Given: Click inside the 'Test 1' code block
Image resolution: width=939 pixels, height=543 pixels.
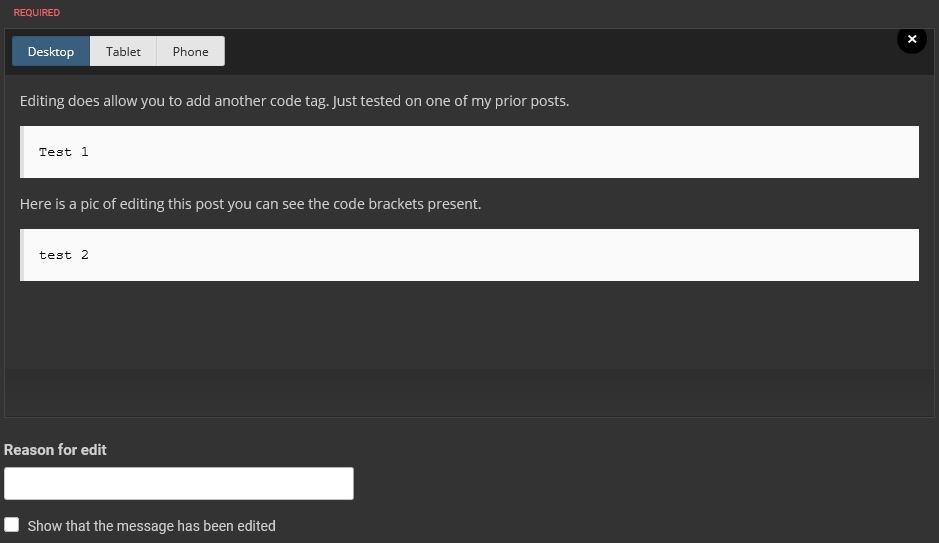Looking at the screenshot, I should [x=470, y=152].
